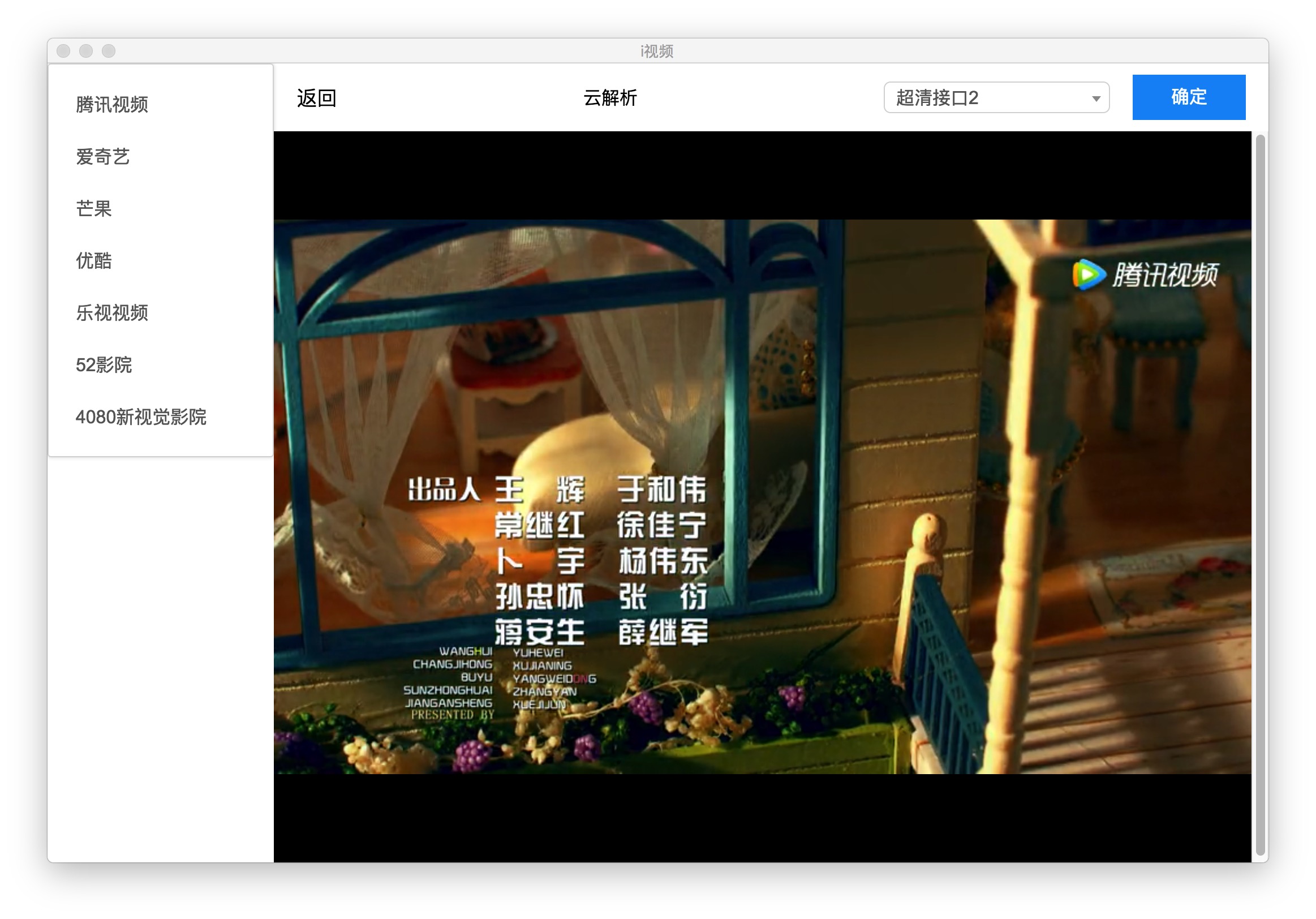Screen dimensions: 1316x919
Task: Open 腾讯视频 in the sidebar
Action: 112,104
